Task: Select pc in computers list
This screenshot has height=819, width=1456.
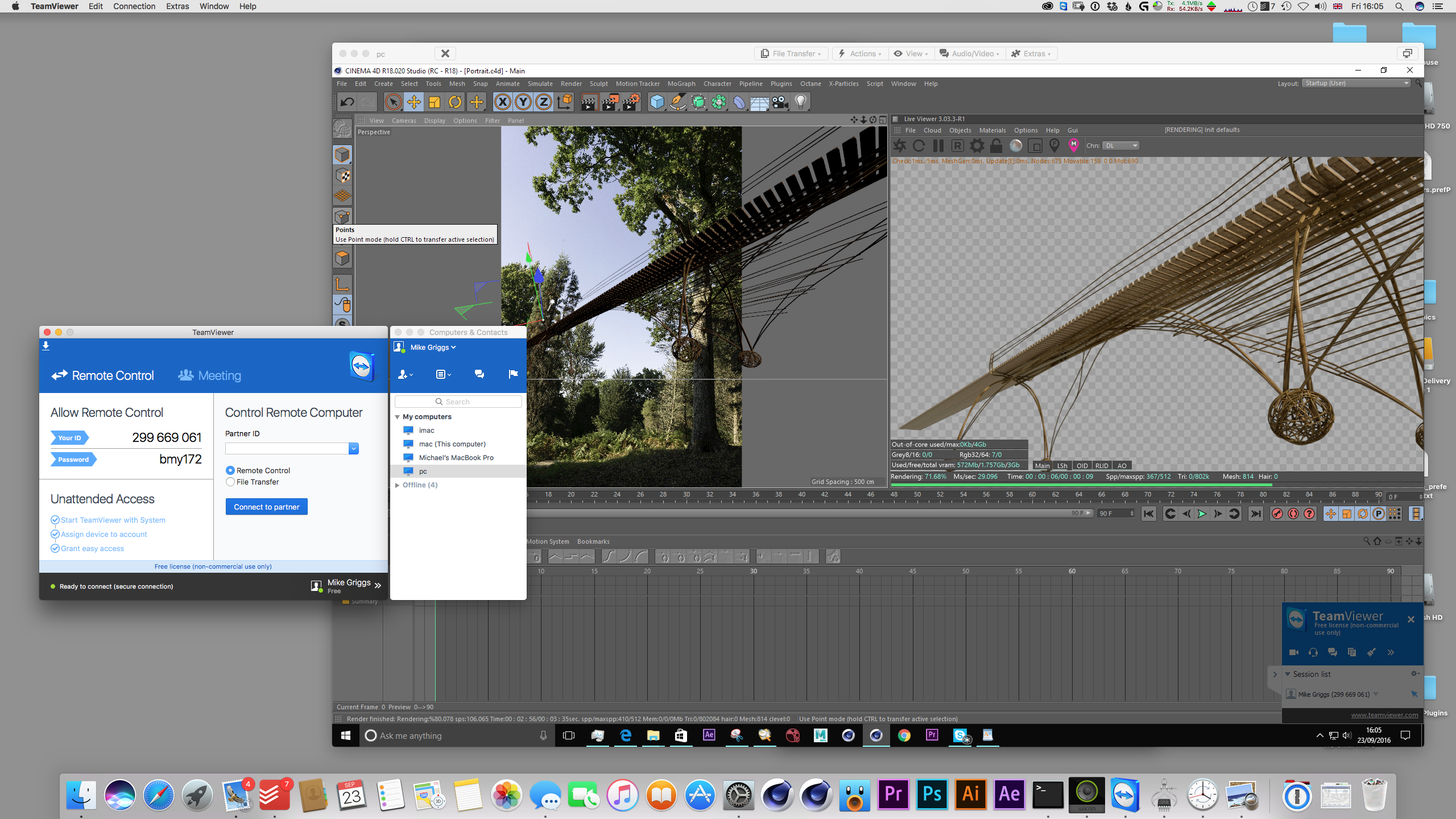Action: pos(458,471)
